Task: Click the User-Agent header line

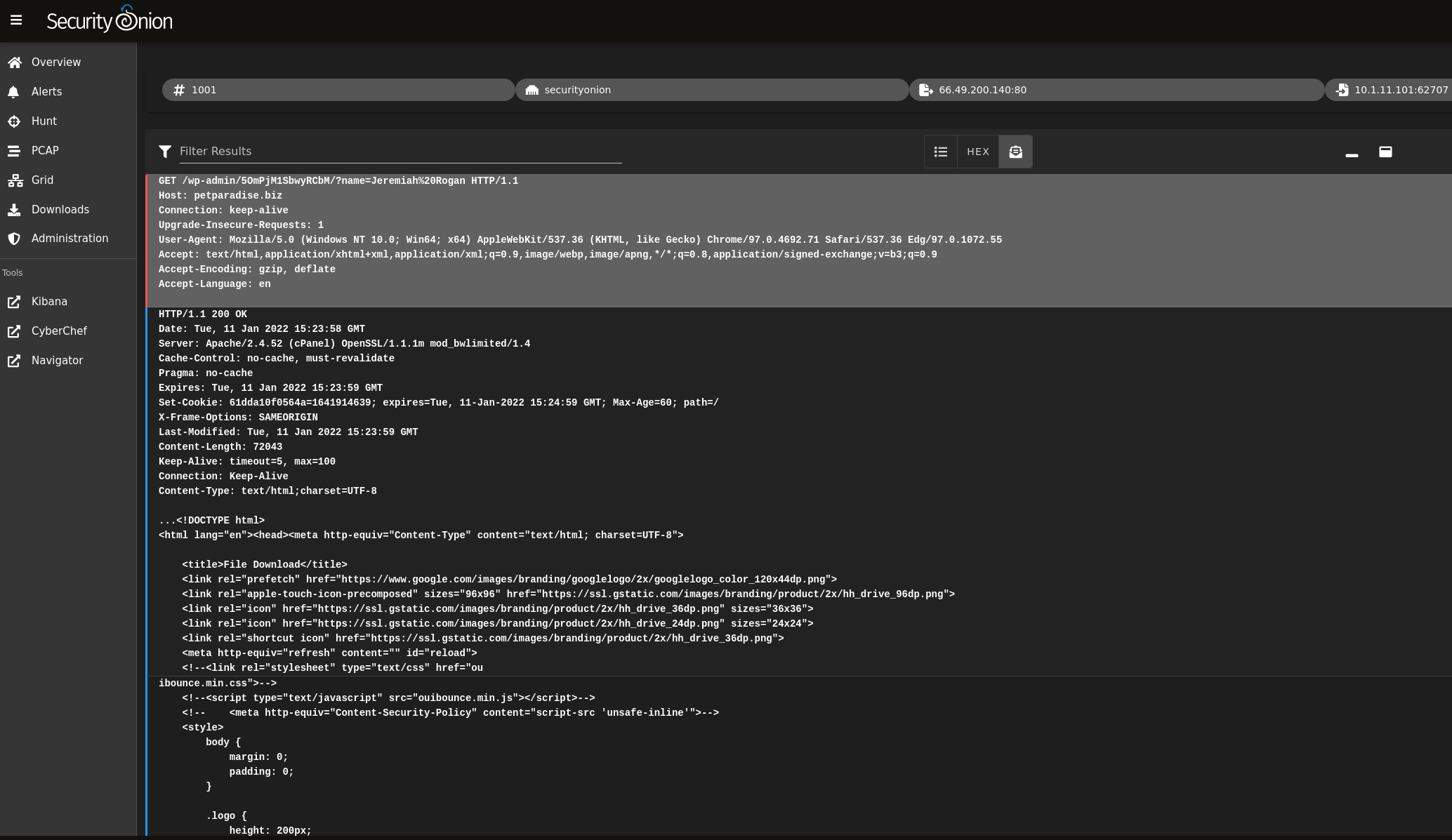Action: (x=580, y=240)
